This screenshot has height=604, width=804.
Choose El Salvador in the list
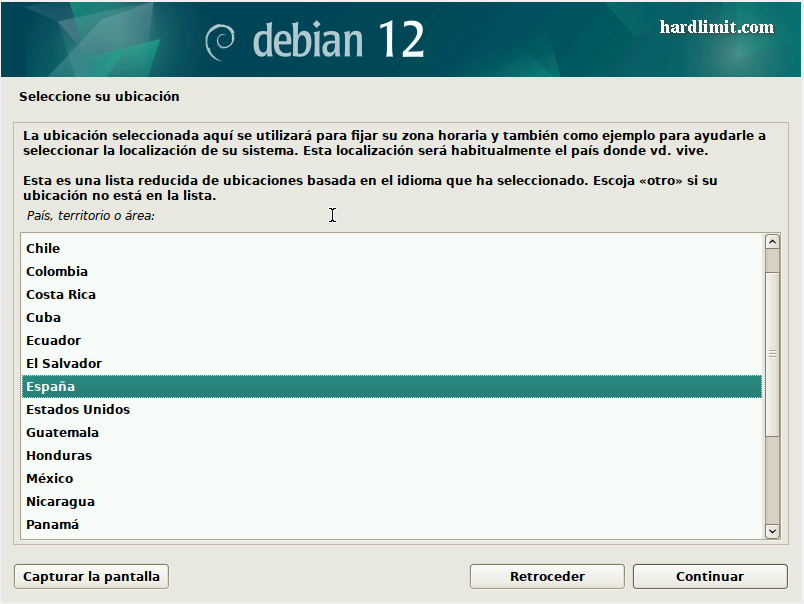pyautogui.click(x=64, y=363)
